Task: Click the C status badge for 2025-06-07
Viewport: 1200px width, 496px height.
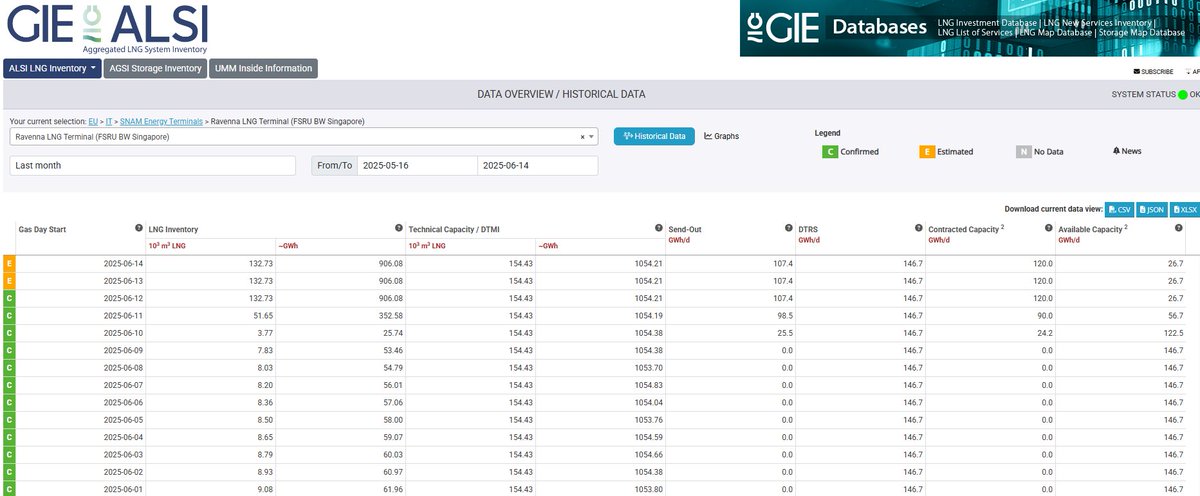Action: pyautogui.click(x=9, y=385)
